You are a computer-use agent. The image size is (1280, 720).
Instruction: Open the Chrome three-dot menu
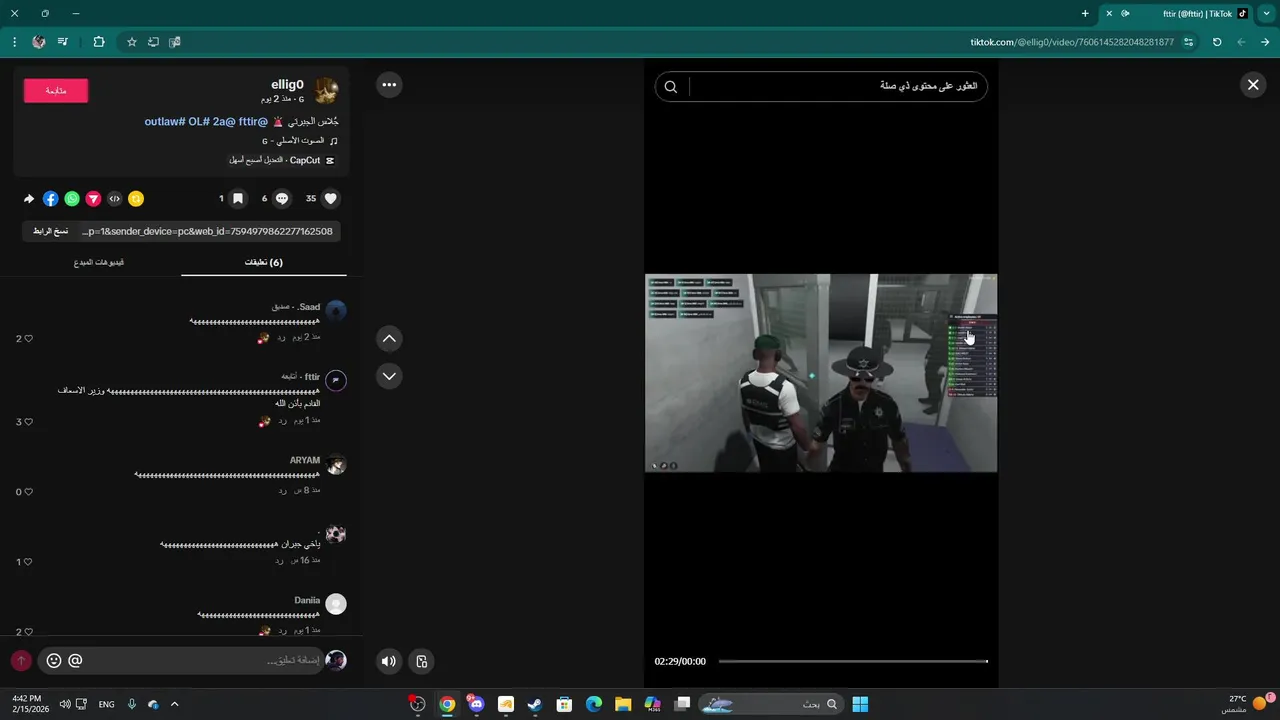[x=14, y=42]
